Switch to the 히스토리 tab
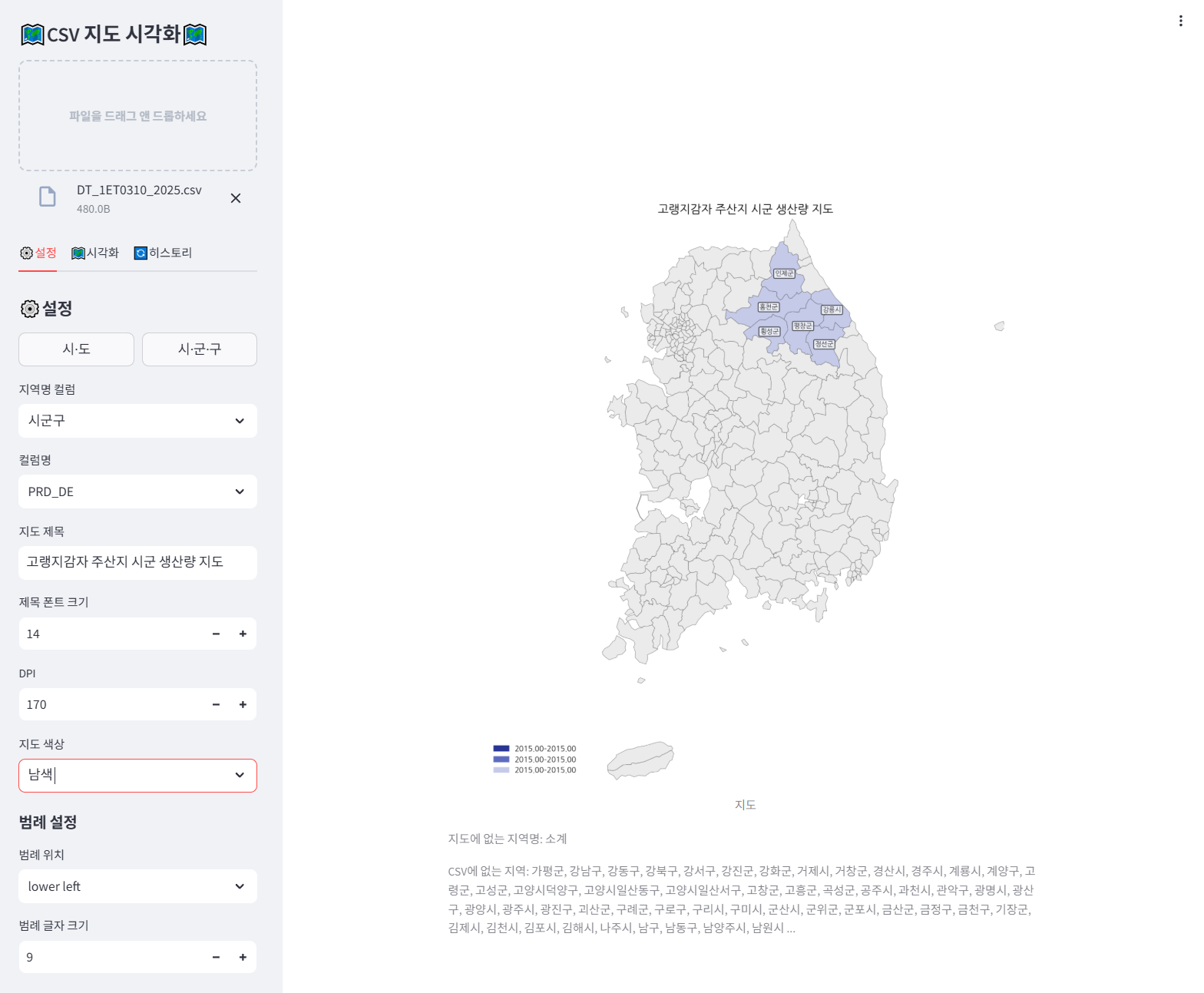1204x993 pixels. pyautogui.click(x=163, y=253)
